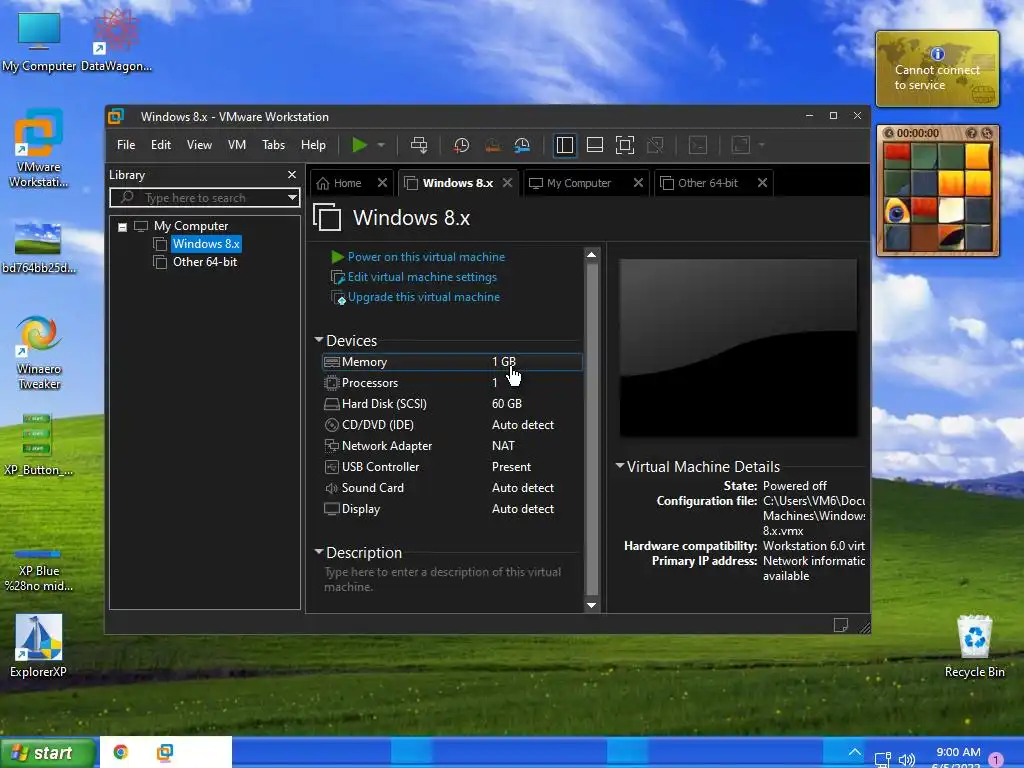Image resolution: width=1024 pixels, height=768 pixels.
Task: Click the Display device row
Action: pyautogui.click(x=452, y=509)
